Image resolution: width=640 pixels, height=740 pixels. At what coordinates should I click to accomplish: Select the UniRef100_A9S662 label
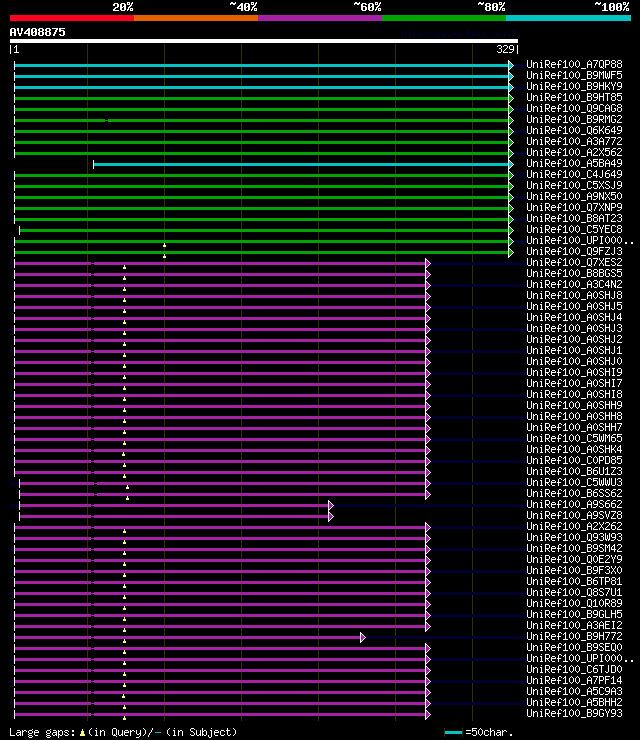(x=574, y=505)
